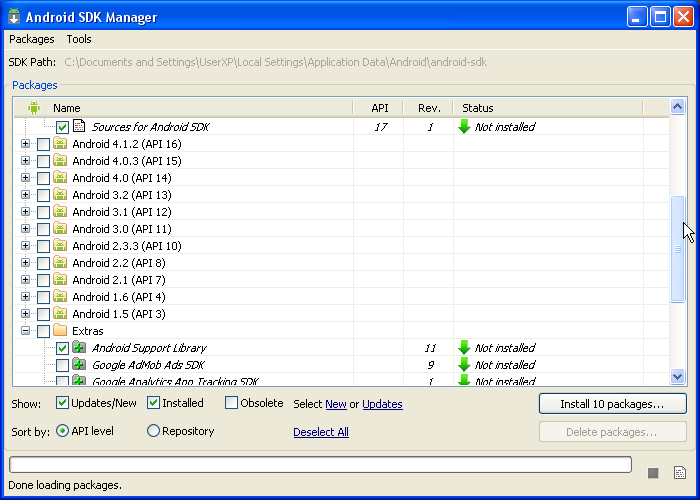Click the scroll up arrow of packages list
The height and width of the screenshot is (500, 700).
pos(677,107)
